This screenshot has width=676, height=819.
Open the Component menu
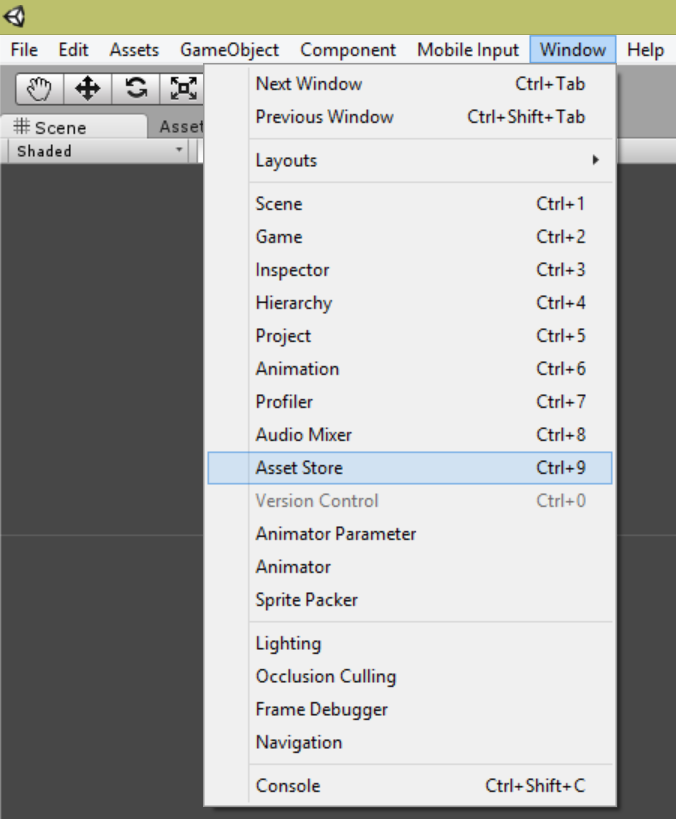348,50
